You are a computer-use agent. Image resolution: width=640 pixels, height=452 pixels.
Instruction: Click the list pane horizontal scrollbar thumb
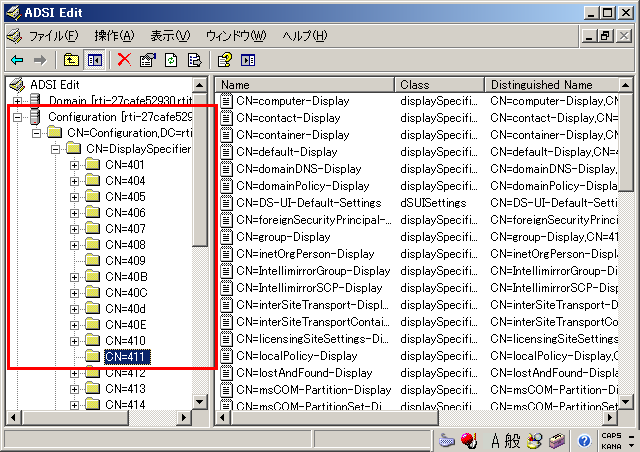335,418
